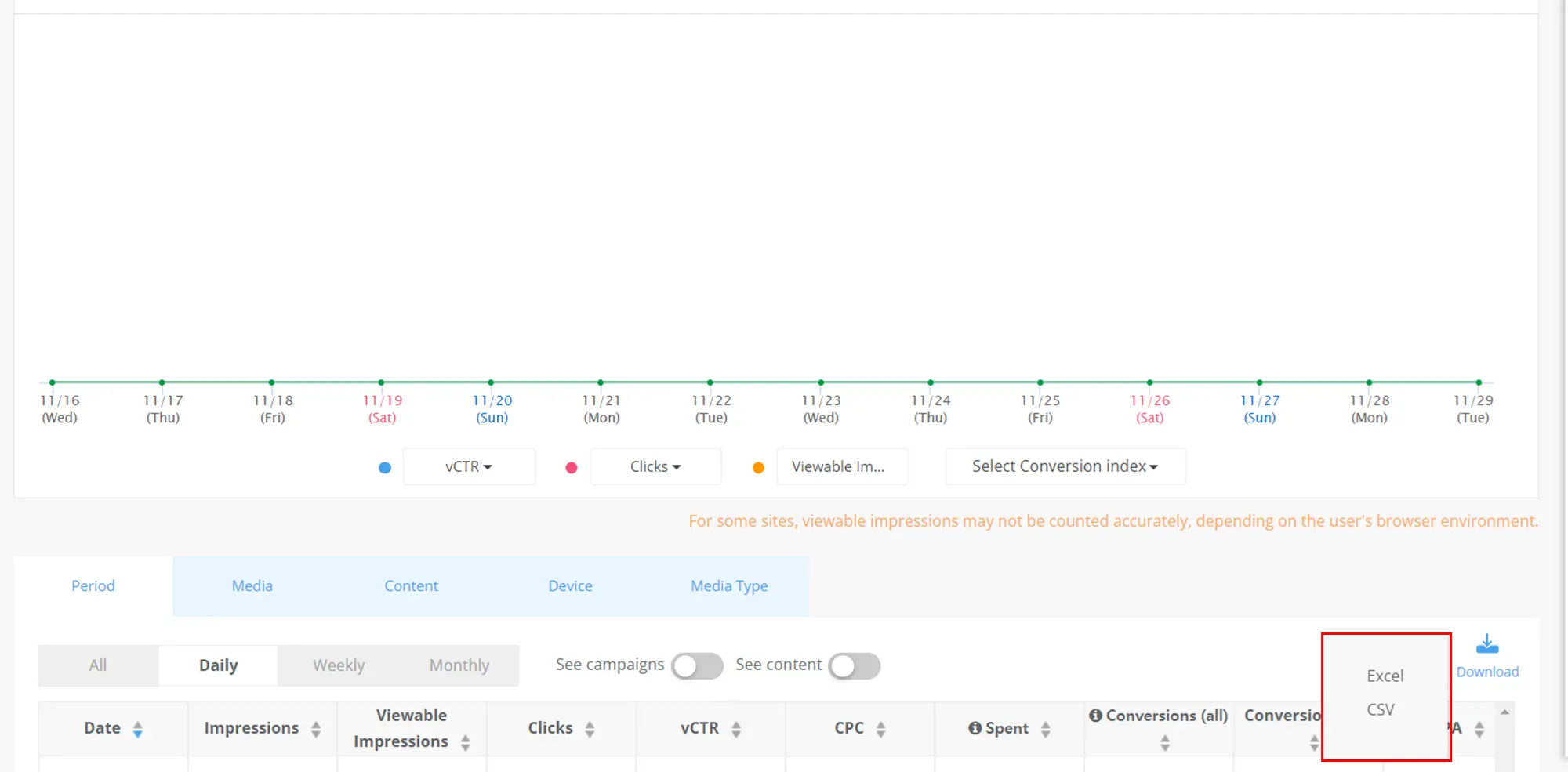The image size is (1568, 772).
Task: Click the 11/20 (Sun) axis label
Action: pos(492,408)
